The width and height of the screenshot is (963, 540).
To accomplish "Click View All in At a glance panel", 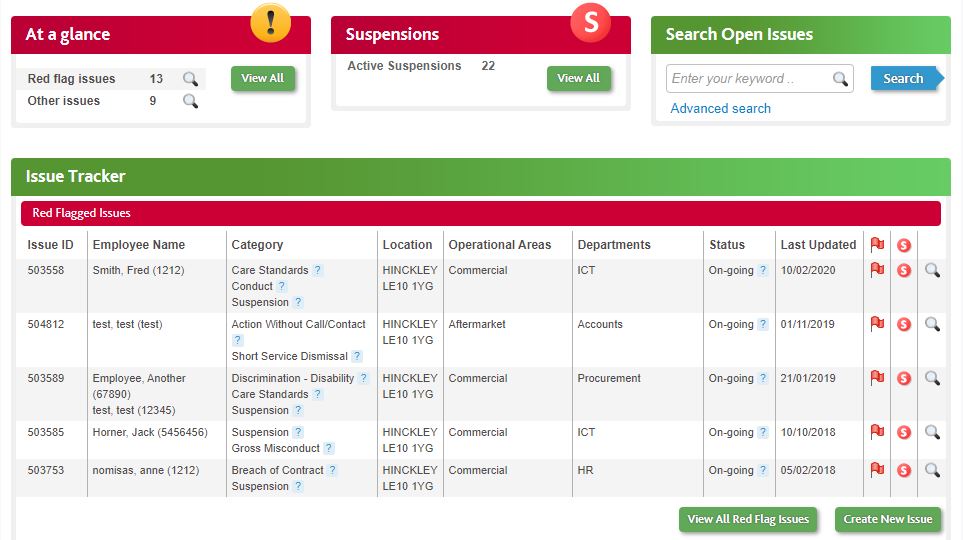I will click(263, 78).
